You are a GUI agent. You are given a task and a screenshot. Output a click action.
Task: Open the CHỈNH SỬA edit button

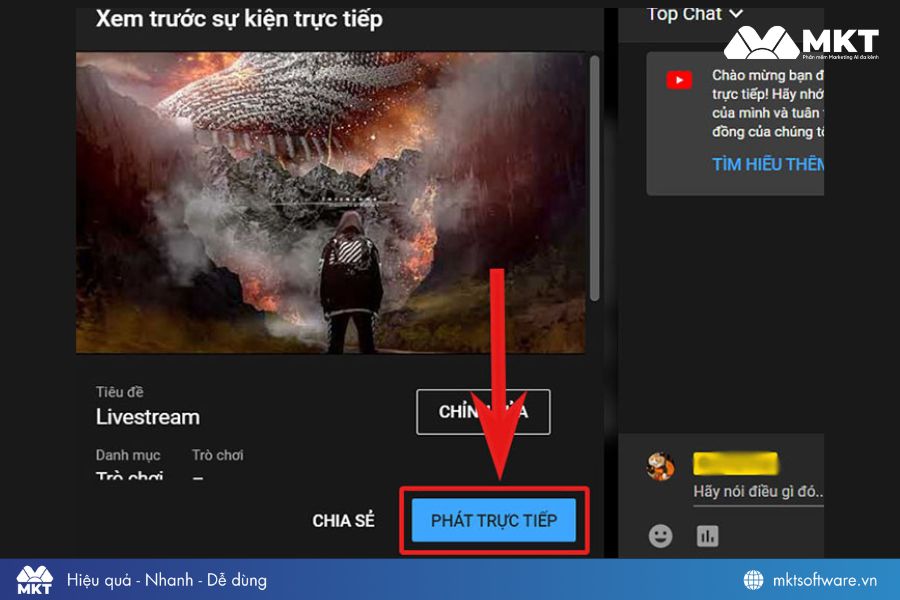[483, 412]
